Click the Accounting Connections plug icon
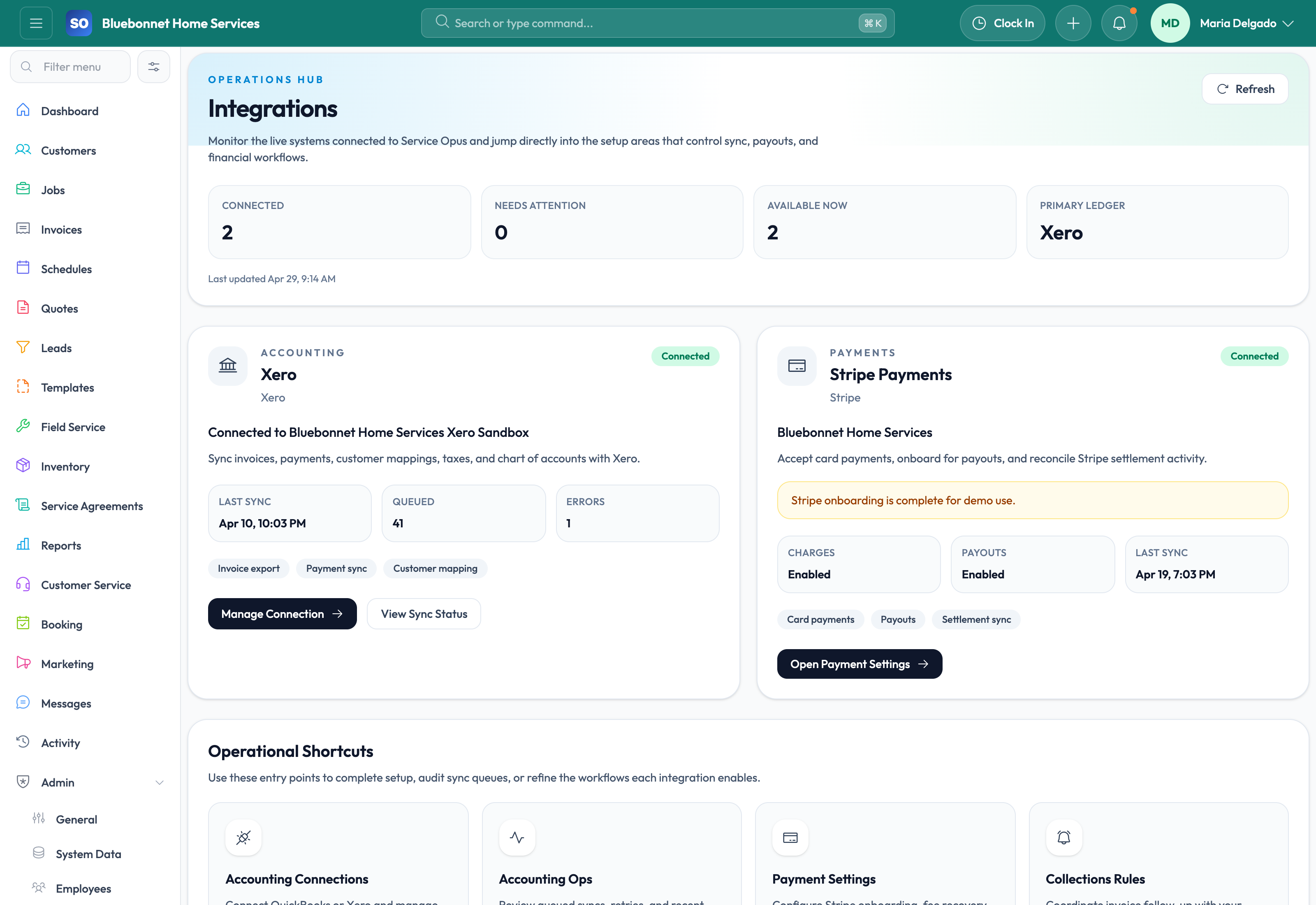Screen dimensions: 1316x905 pyautogui.click(x=243, y=838)
